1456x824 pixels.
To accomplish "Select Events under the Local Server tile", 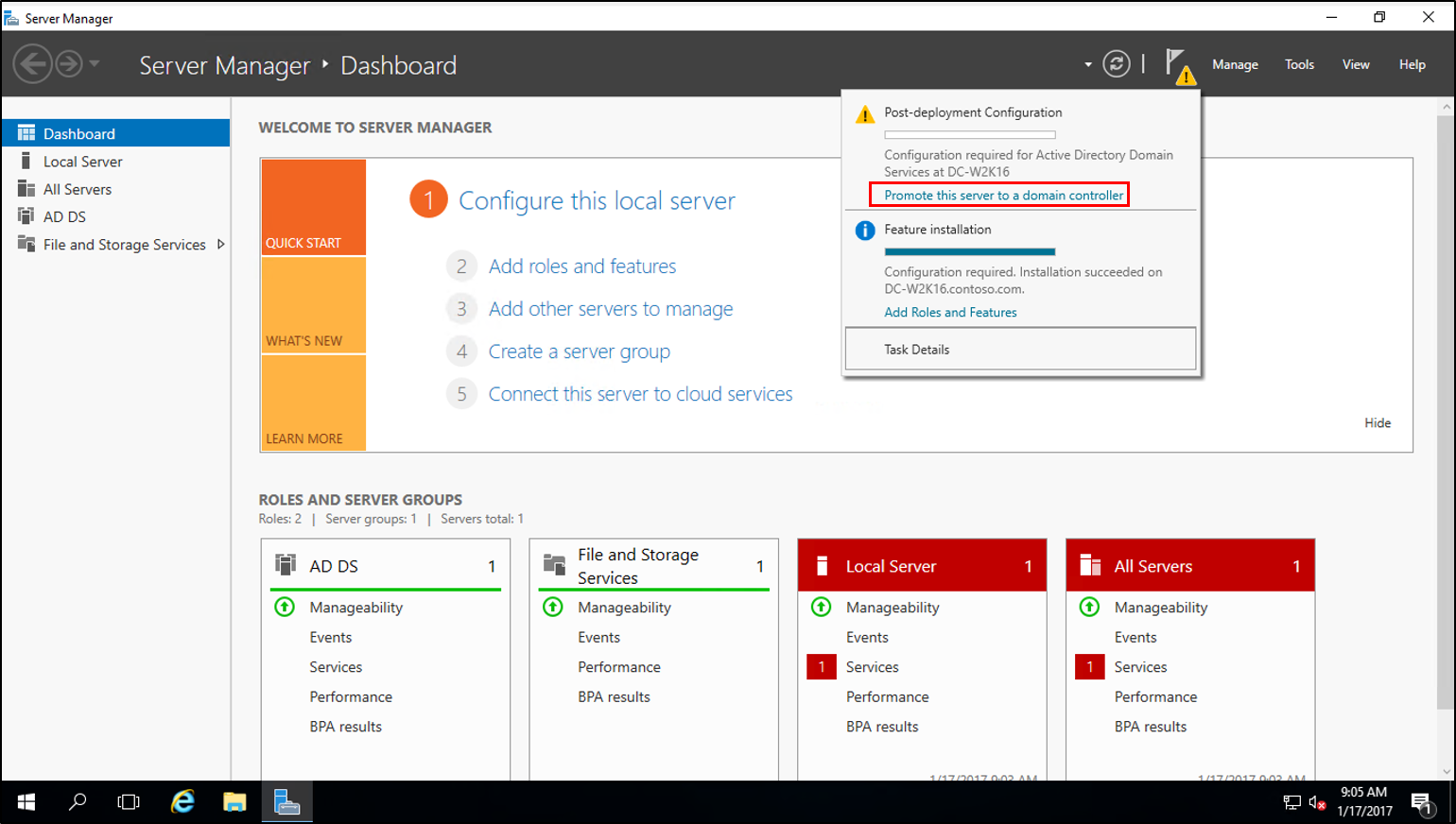I will 867,637.
